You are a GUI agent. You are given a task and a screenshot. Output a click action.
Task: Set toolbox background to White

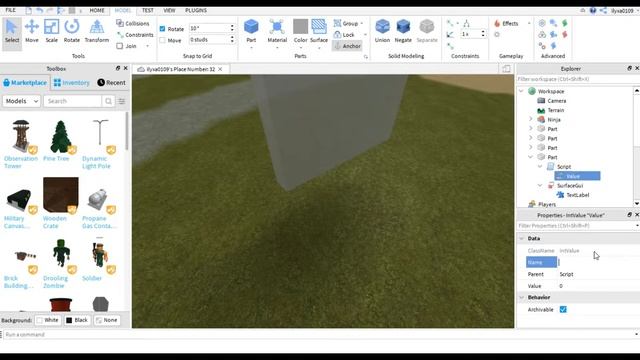(x=48, y=320)
